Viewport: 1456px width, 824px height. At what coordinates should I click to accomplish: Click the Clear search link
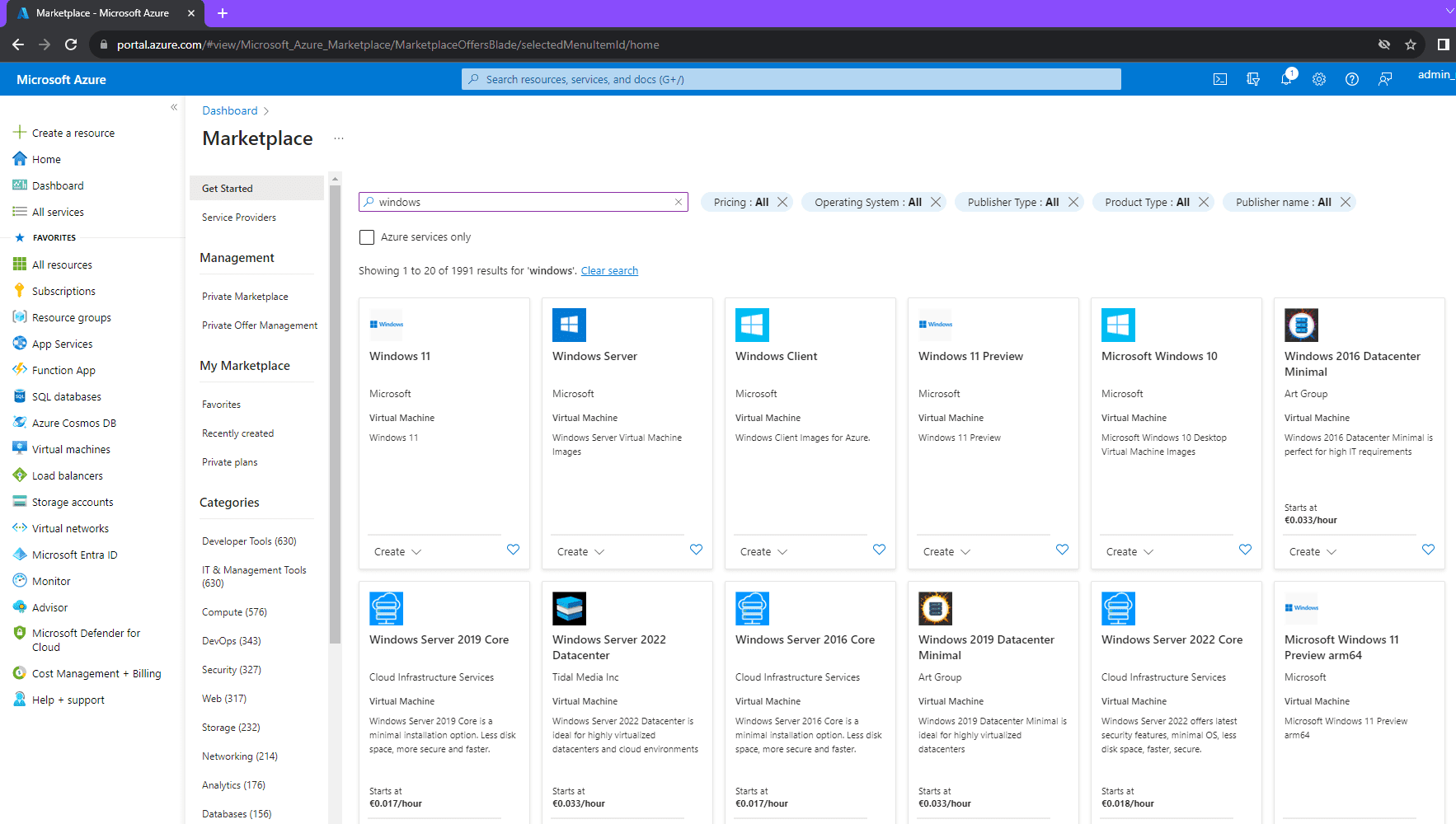(x=609, y=271)
